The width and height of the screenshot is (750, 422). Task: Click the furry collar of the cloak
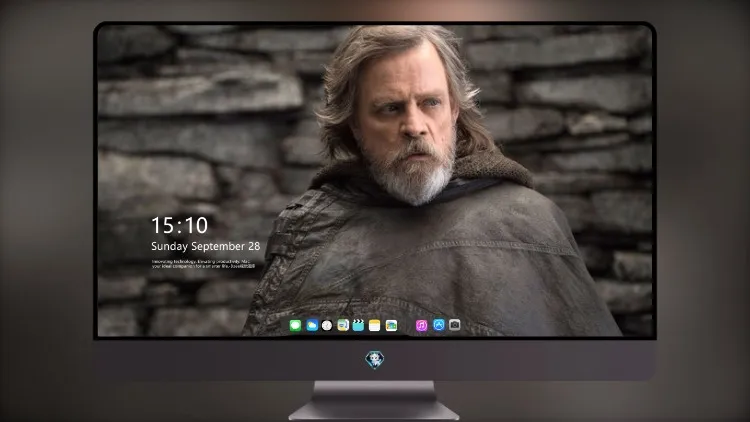tap(488, 167)
